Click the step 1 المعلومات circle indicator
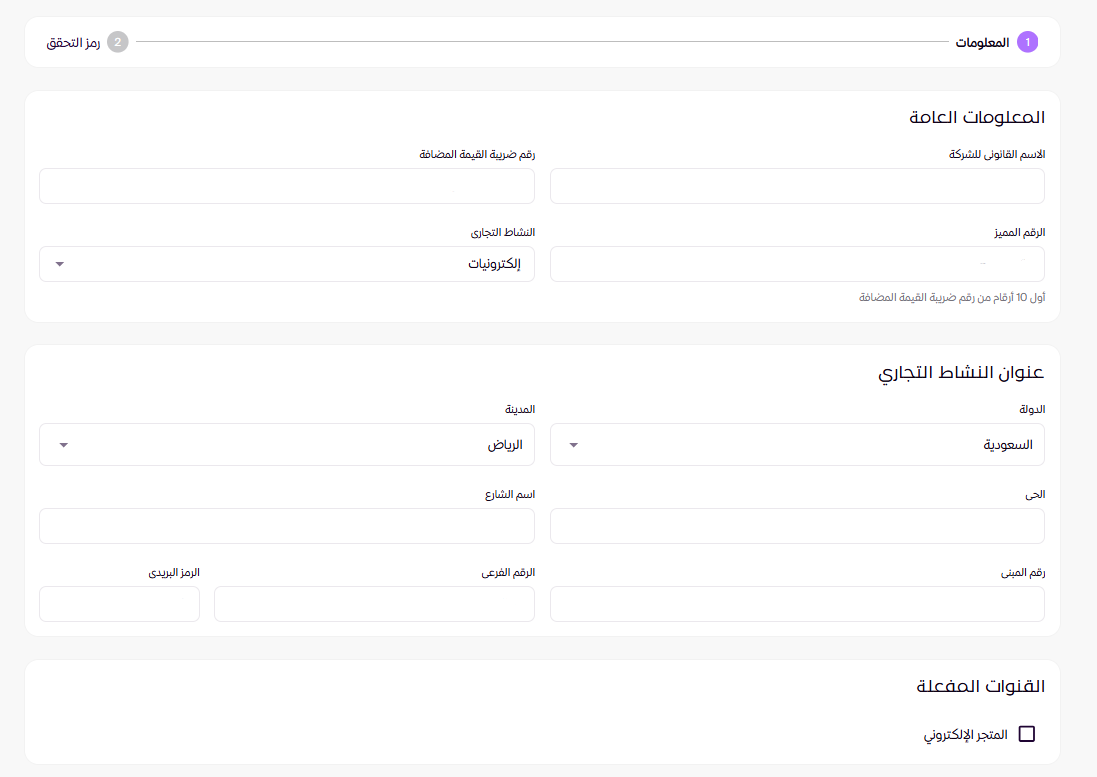Screen dimensions: 1097x777 coord(1026,42)
